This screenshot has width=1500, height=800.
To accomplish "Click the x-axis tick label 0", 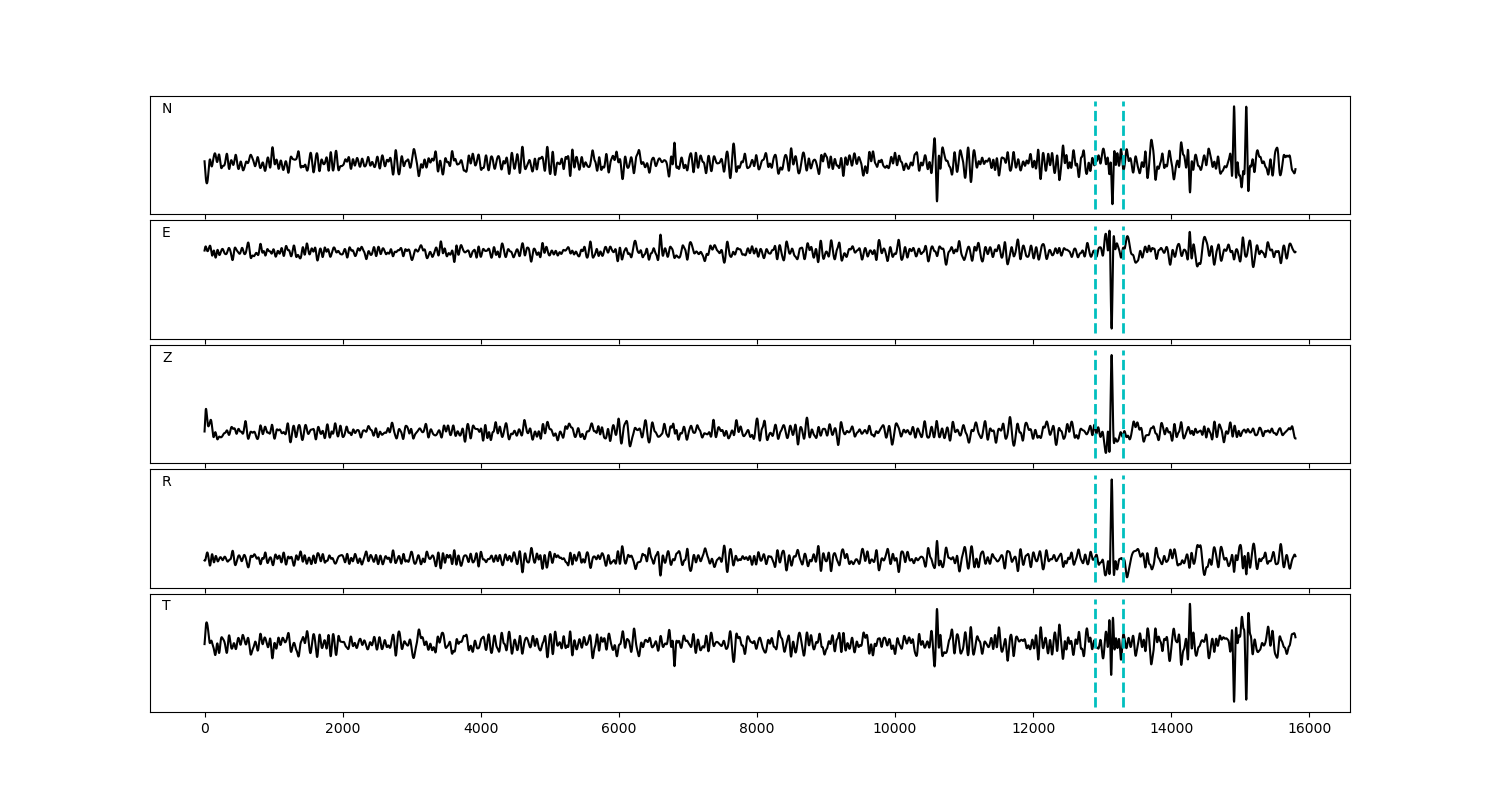I will tap(205, 729).
